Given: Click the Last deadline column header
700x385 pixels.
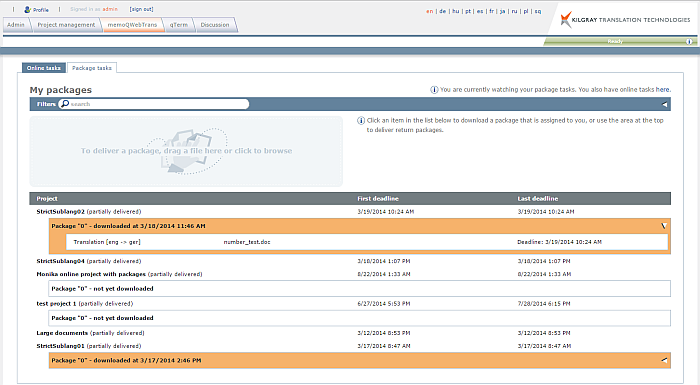Looking at the screenshot, I should pos(538,199).
